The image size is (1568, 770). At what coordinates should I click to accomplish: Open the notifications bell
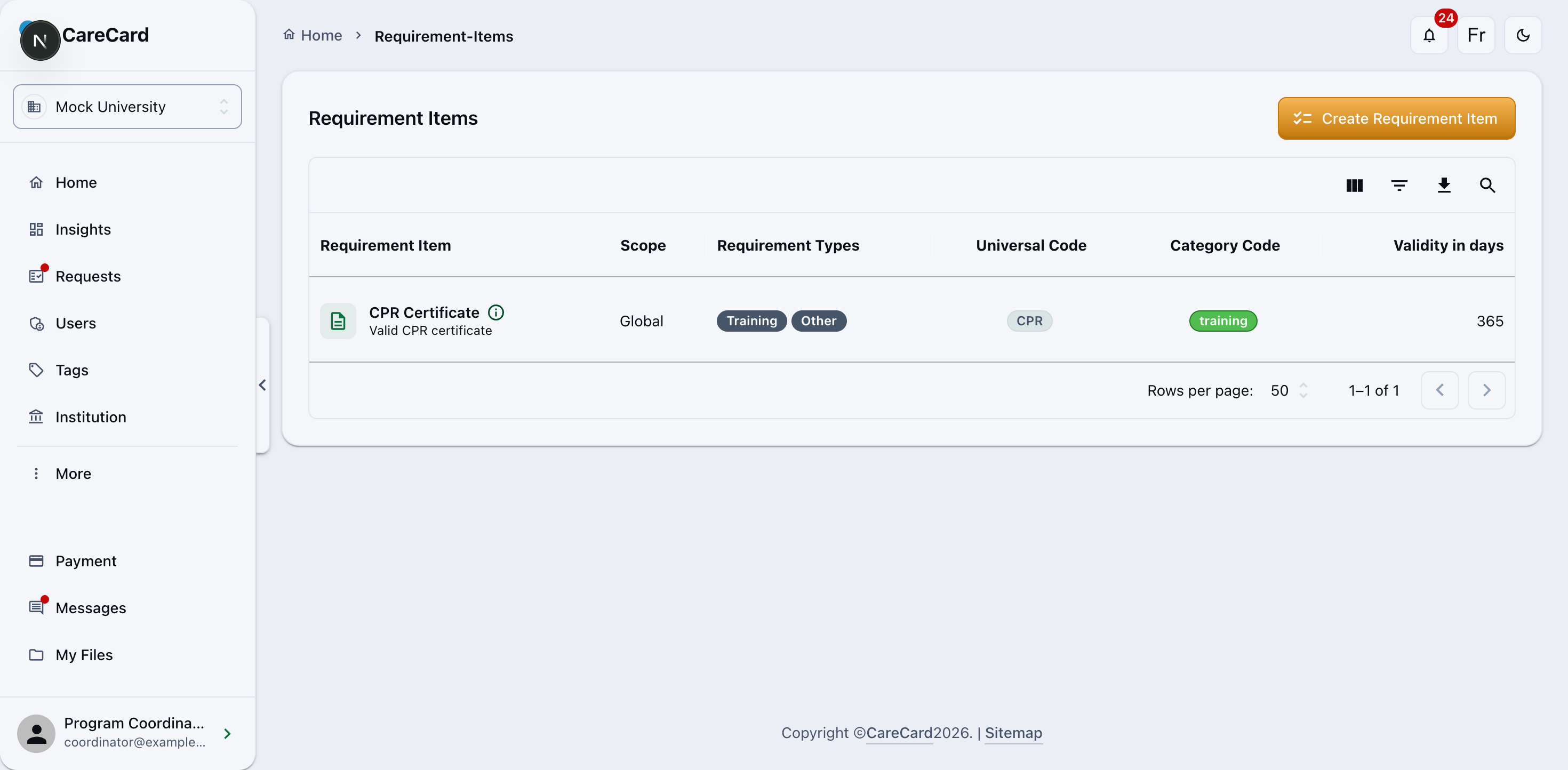click(1429, 35)
